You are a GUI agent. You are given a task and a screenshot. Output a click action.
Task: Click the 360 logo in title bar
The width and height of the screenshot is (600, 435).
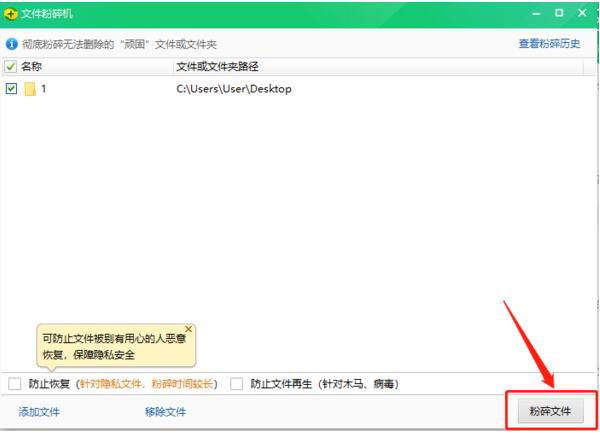11,14
